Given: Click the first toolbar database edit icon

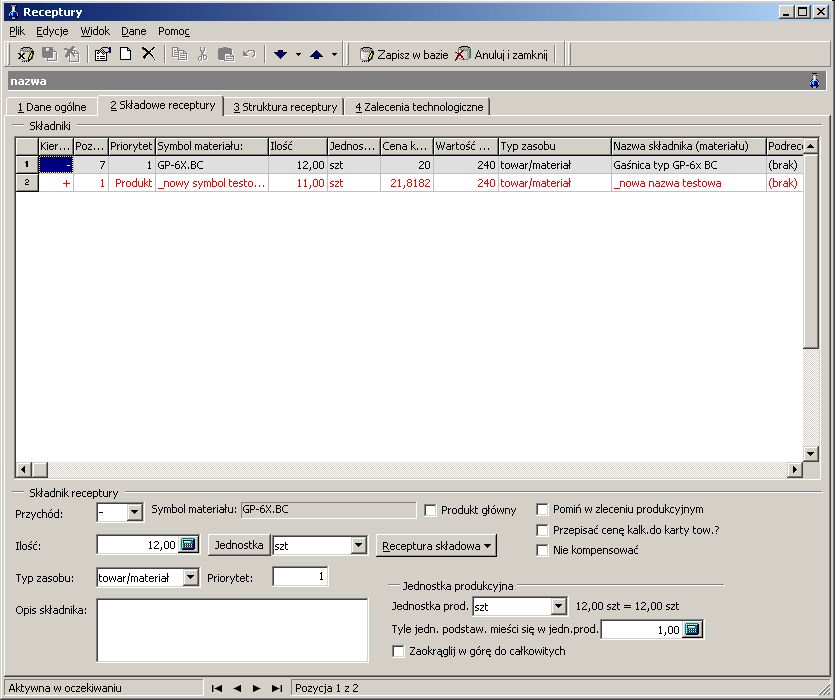Looking at the screenshot, I should pyautogui.click(x=26, y=54).
